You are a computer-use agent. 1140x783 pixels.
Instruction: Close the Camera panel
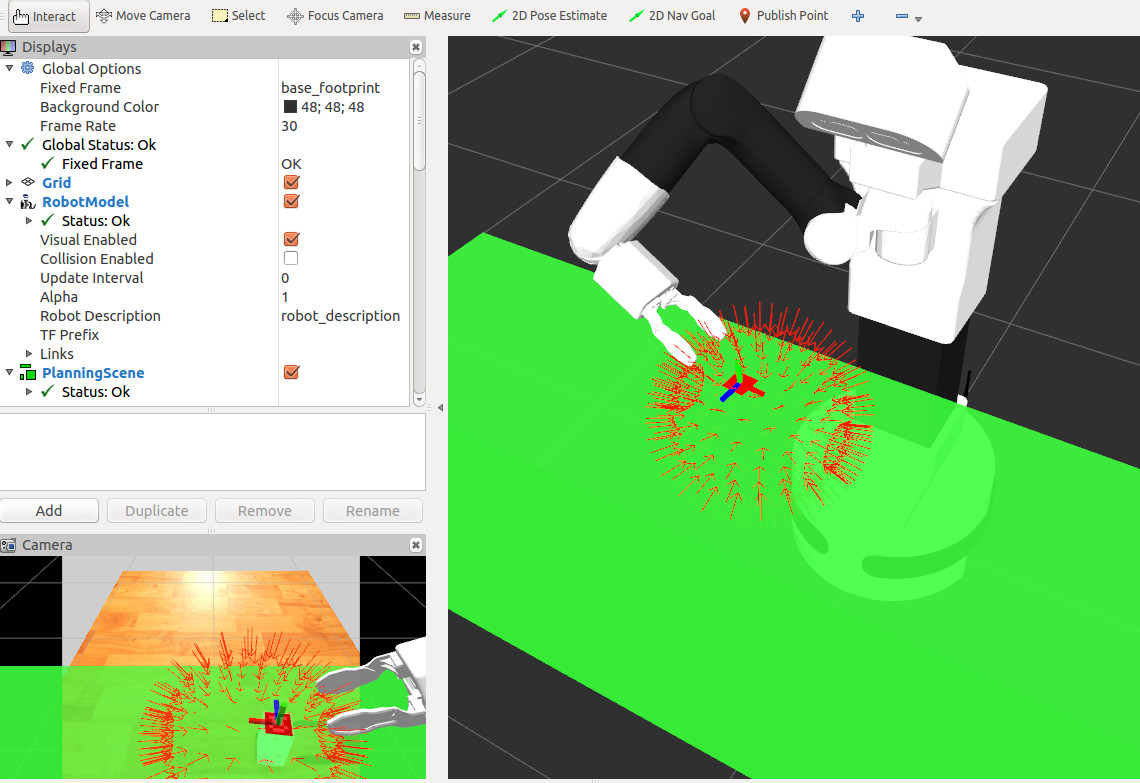pos(416,545)
